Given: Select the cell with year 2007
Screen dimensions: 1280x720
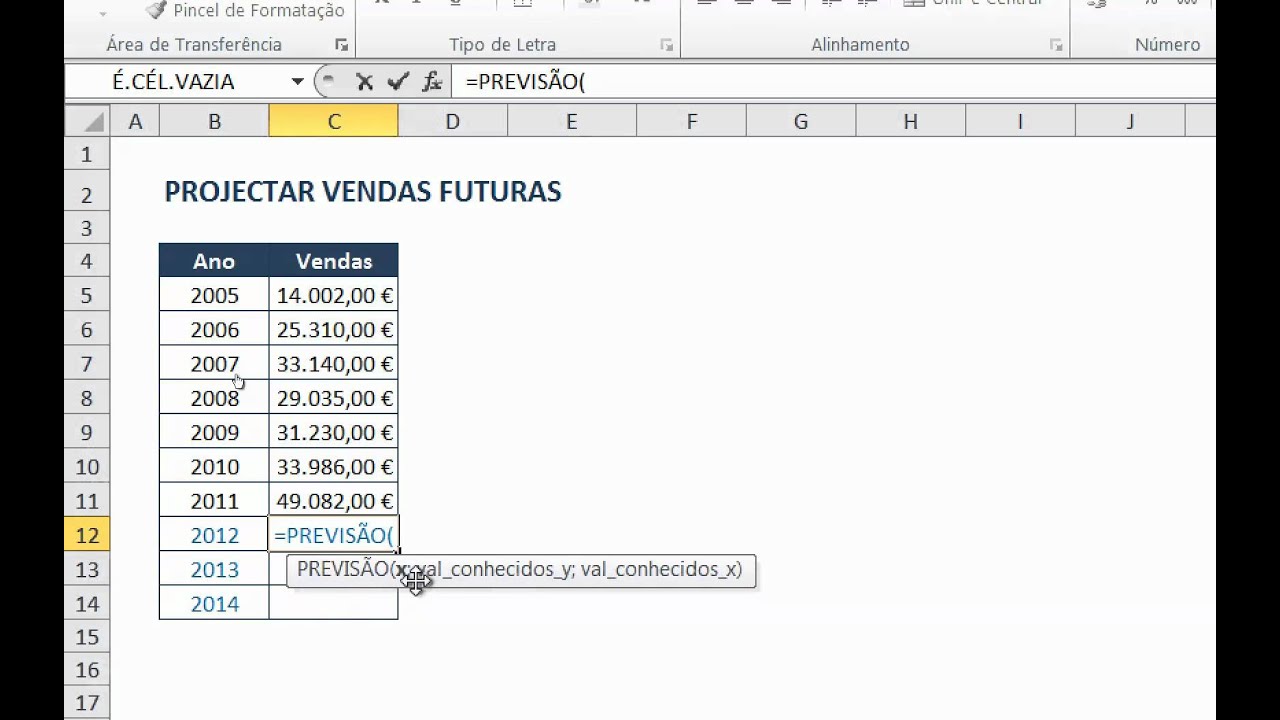Looking at the screenshot, I should click(x=214, y=364).
